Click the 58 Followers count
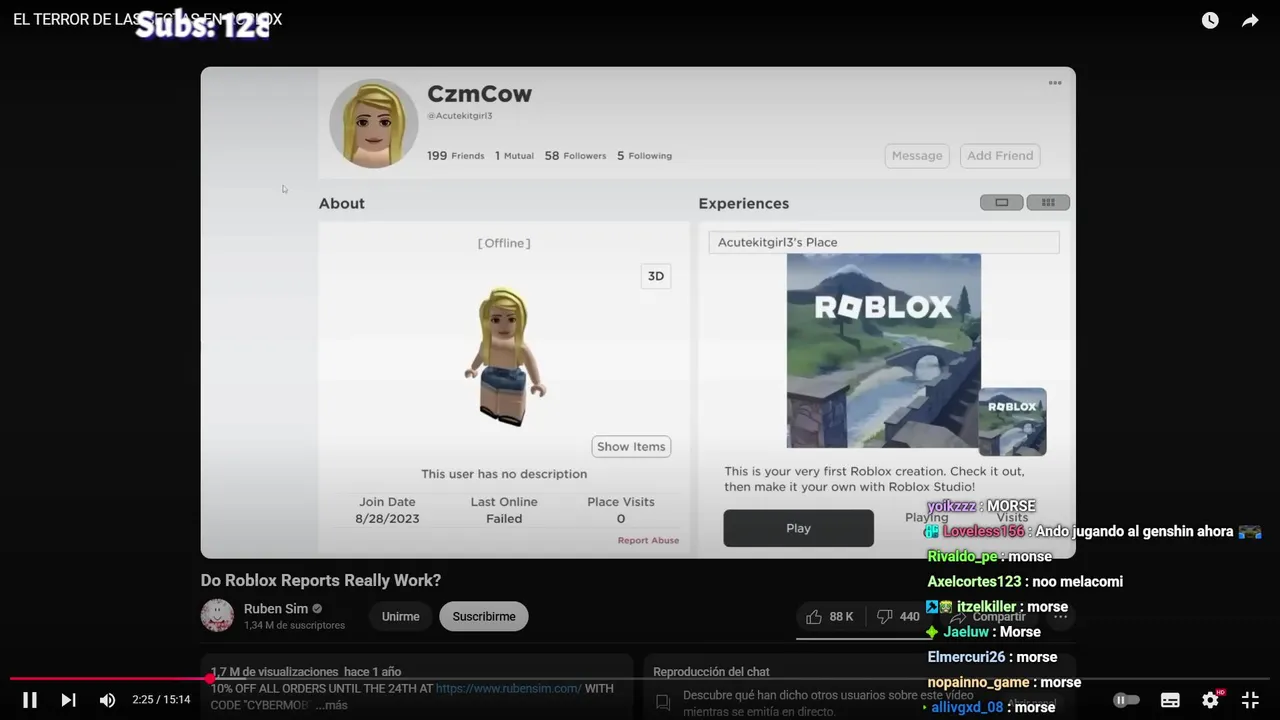The image size is (1280, 720). [x=575, y=156]
